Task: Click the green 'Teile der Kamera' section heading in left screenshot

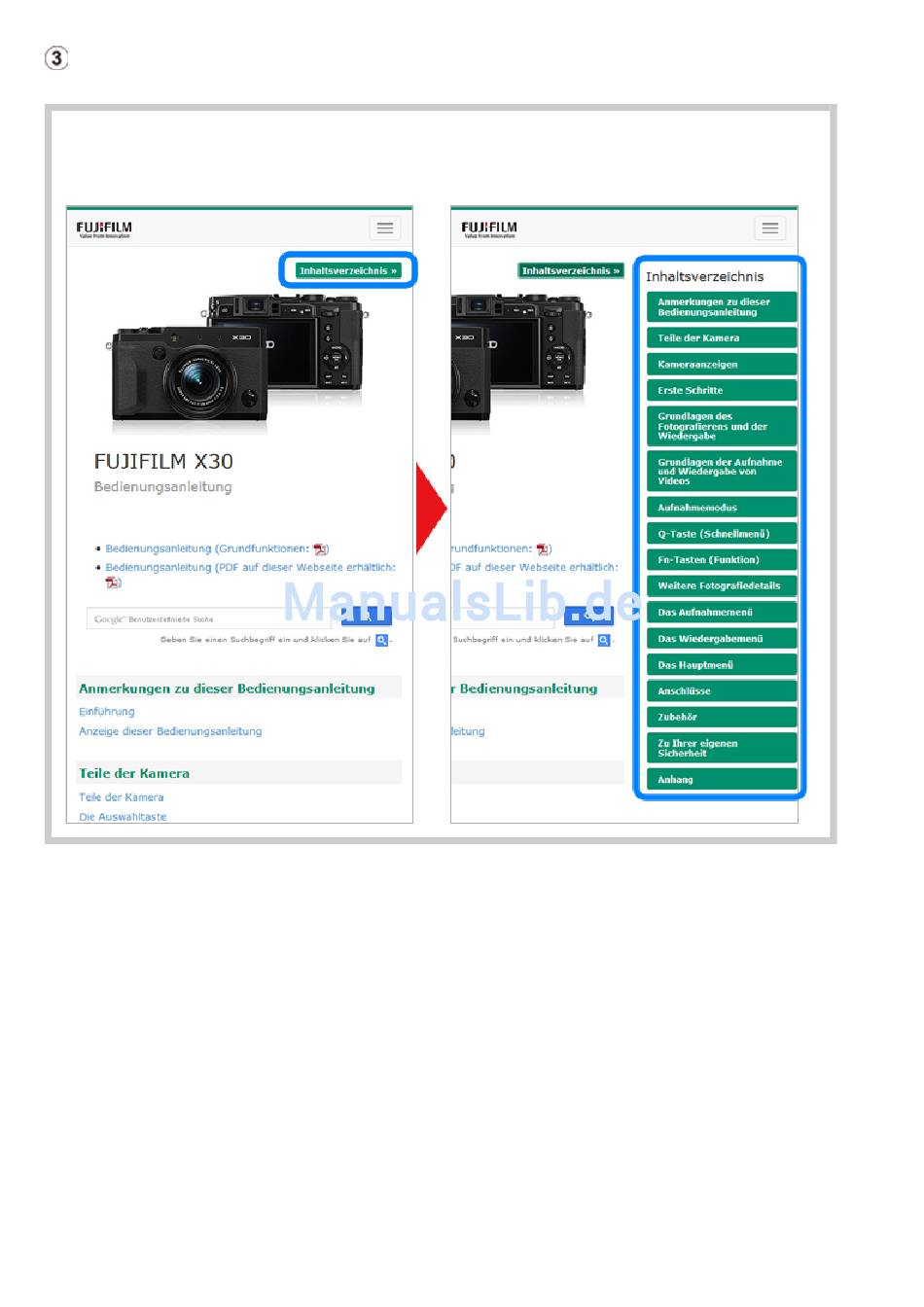Action: (x=134, y=773)
